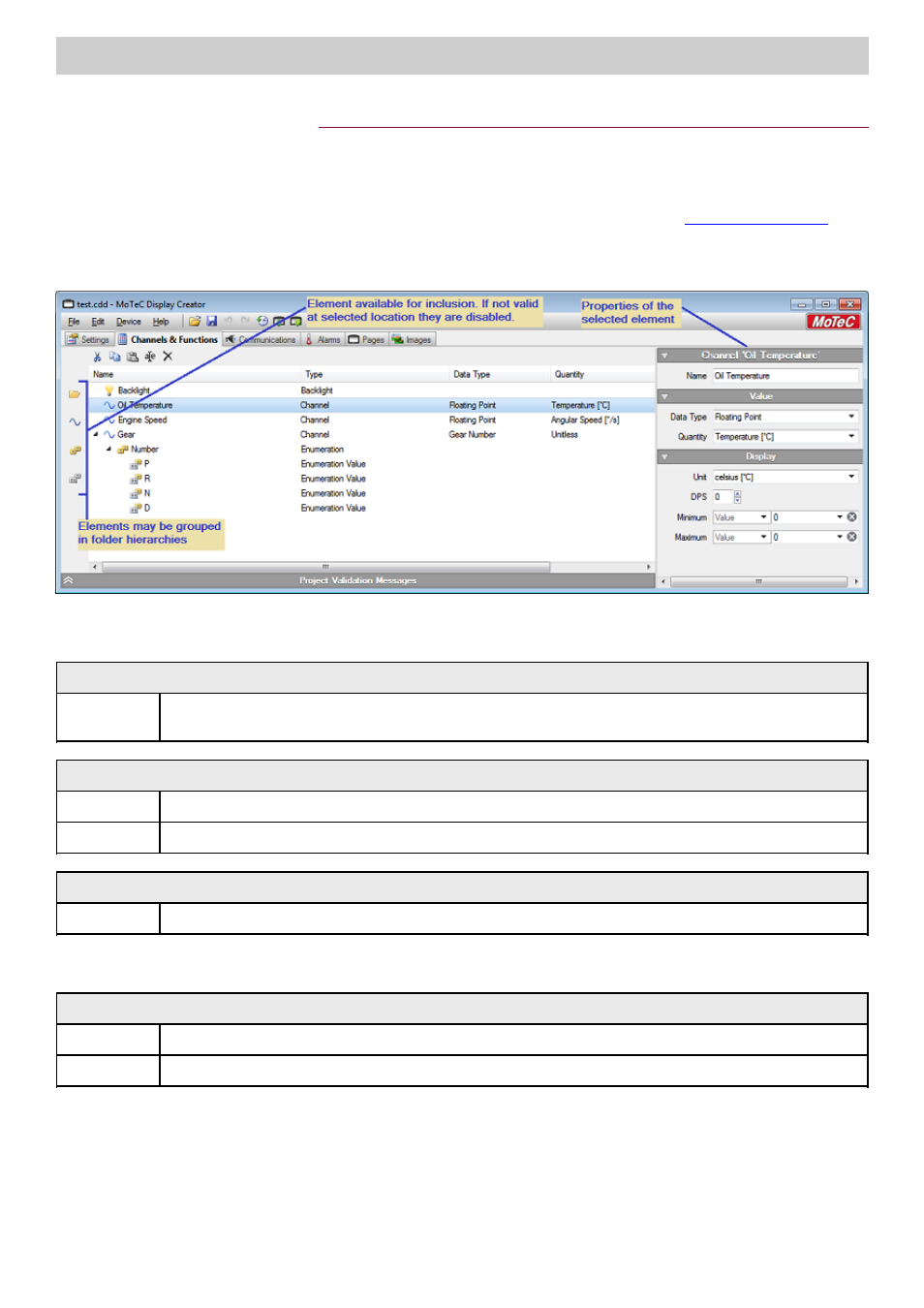Click the properties panel horizontal scrollbar
The image size is (924, 1308).
coord(759,581)
